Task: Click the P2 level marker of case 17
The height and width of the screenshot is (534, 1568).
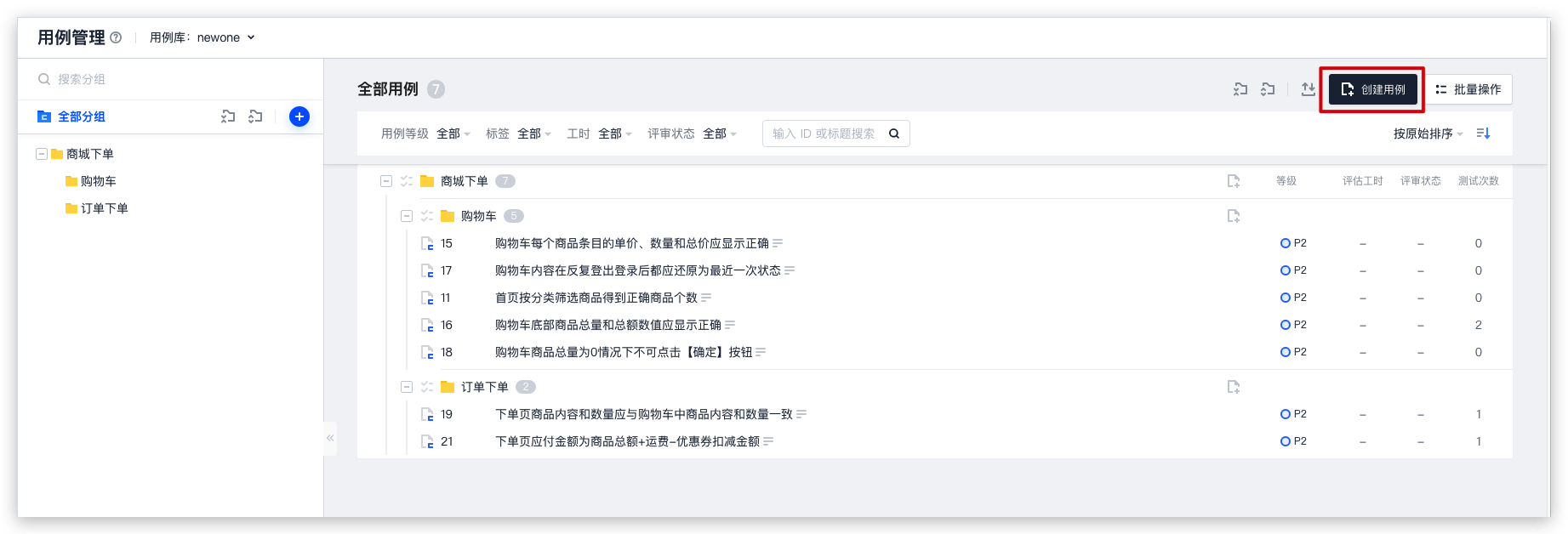Action: tap(1293, 270)
